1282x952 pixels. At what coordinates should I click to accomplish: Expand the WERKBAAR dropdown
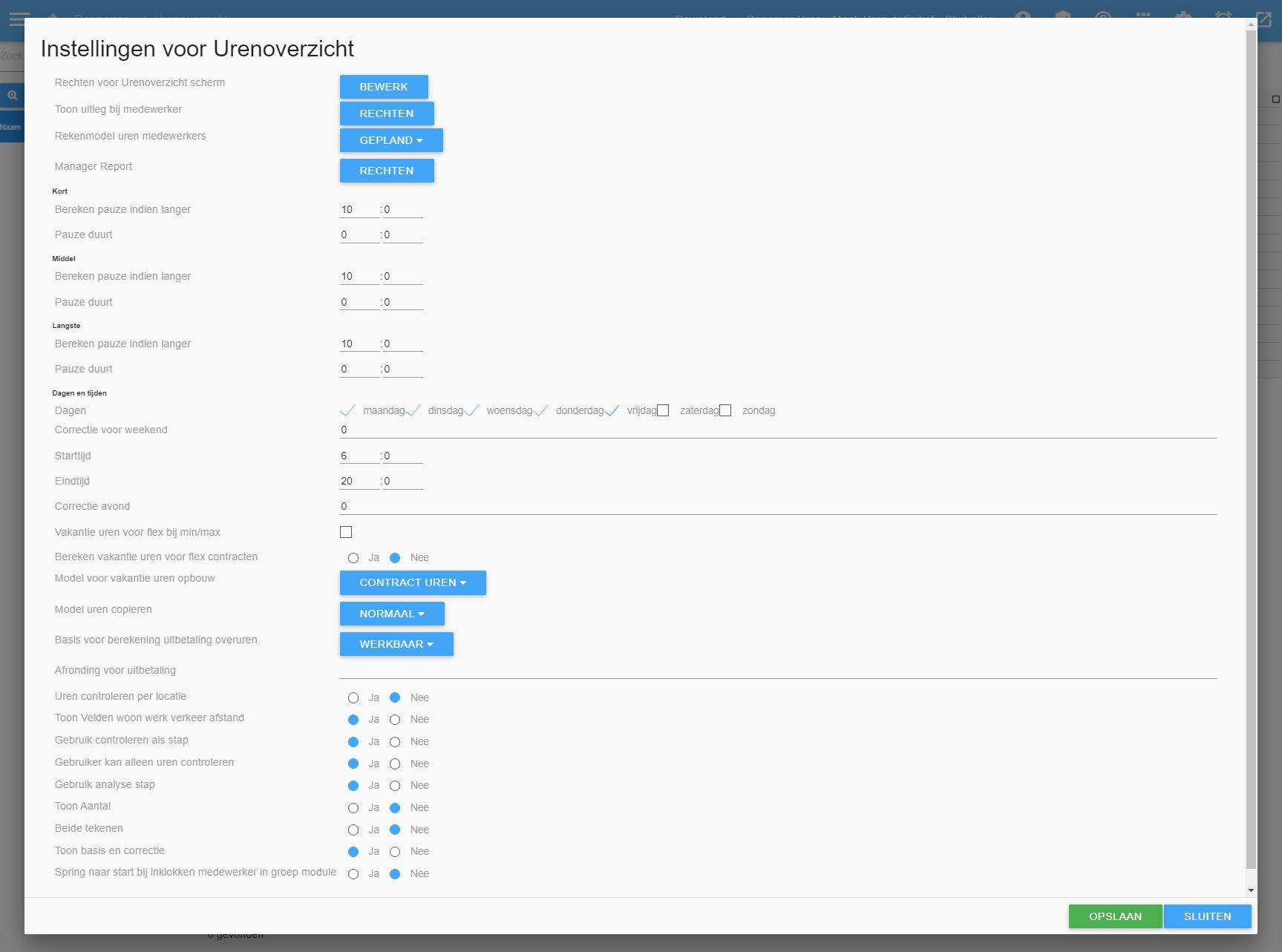click(x=396, y=644)
